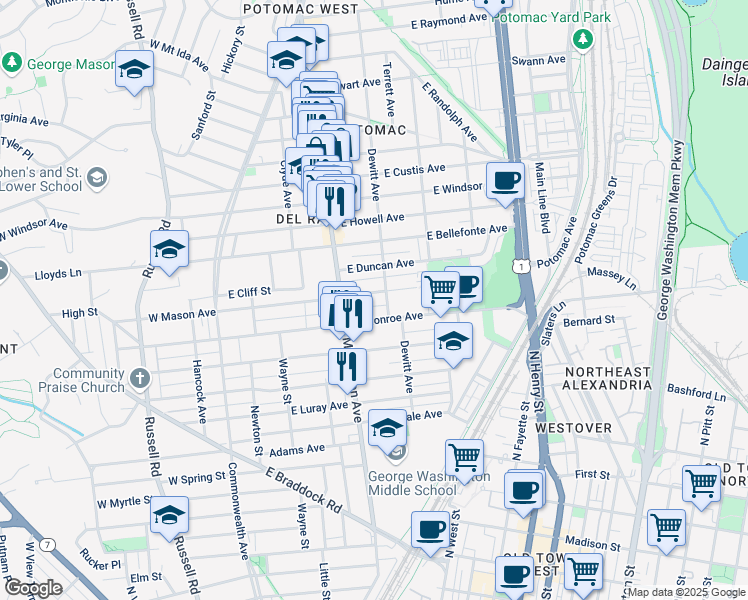Select the shopping bag marker in Del Ray cluster

(315, 147)
